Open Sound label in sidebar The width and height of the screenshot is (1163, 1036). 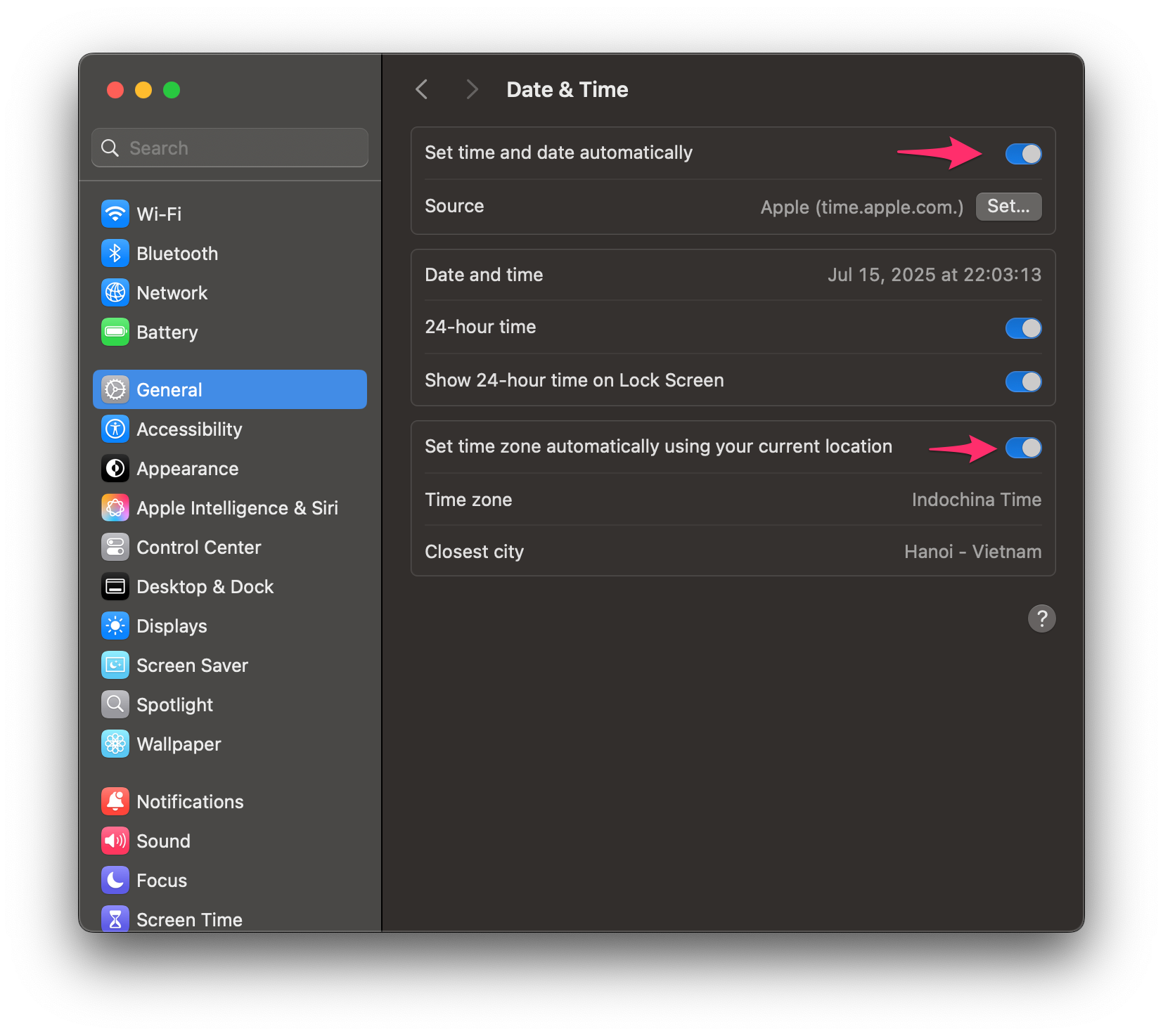(x=163, y=841)
